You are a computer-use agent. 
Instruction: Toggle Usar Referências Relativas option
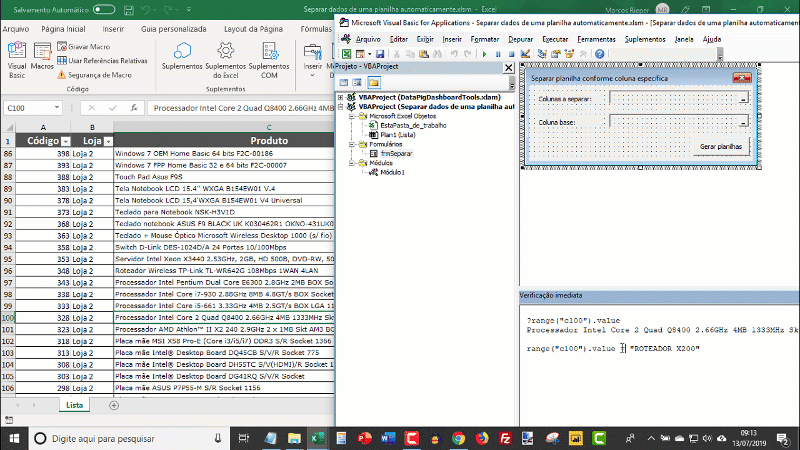coord(102,60)
